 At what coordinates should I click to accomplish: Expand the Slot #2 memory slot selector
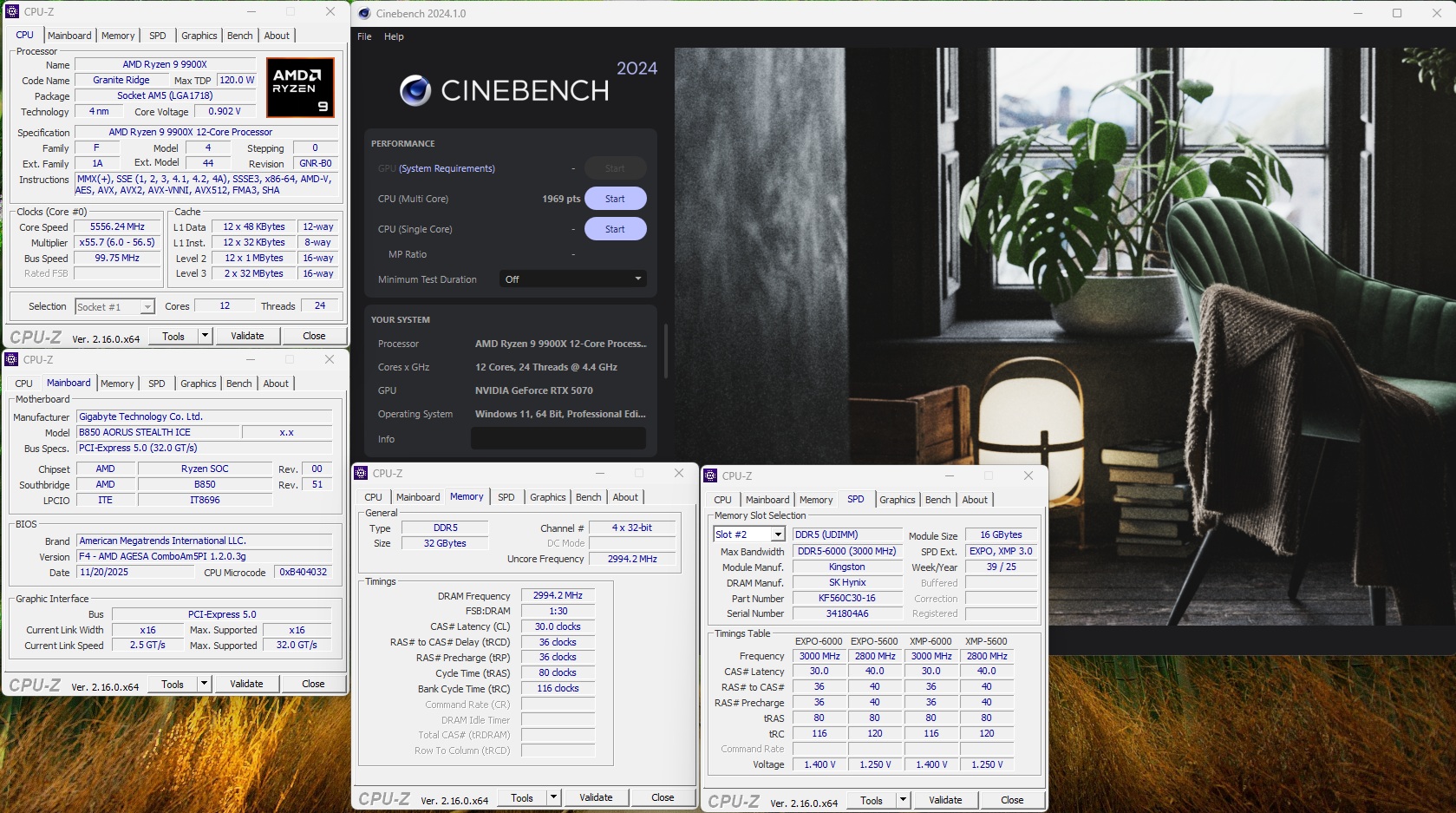pos(777,534)
